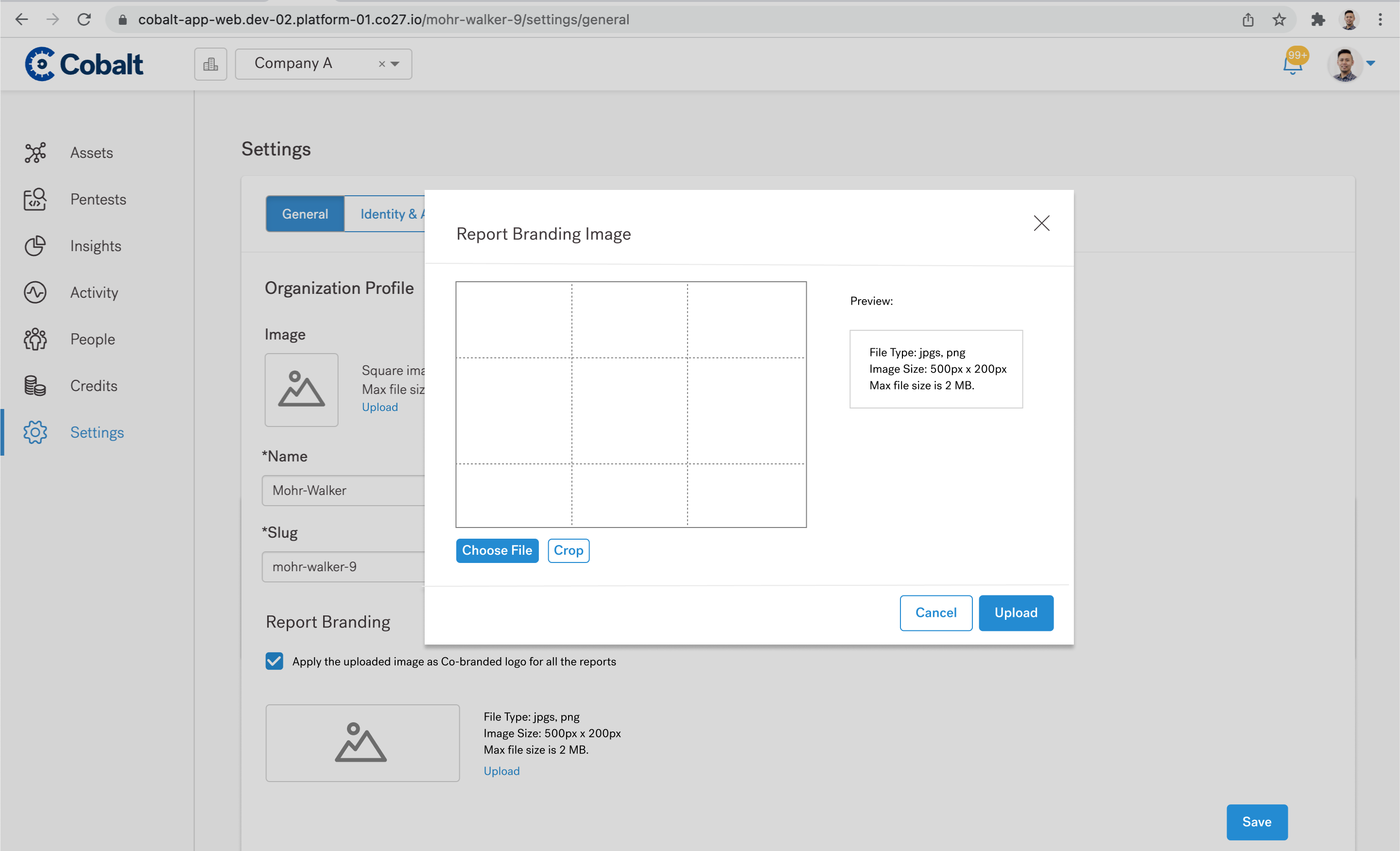Click the Crop button
The height and width of the screenshot is (851, 1400).
(568, 550)
